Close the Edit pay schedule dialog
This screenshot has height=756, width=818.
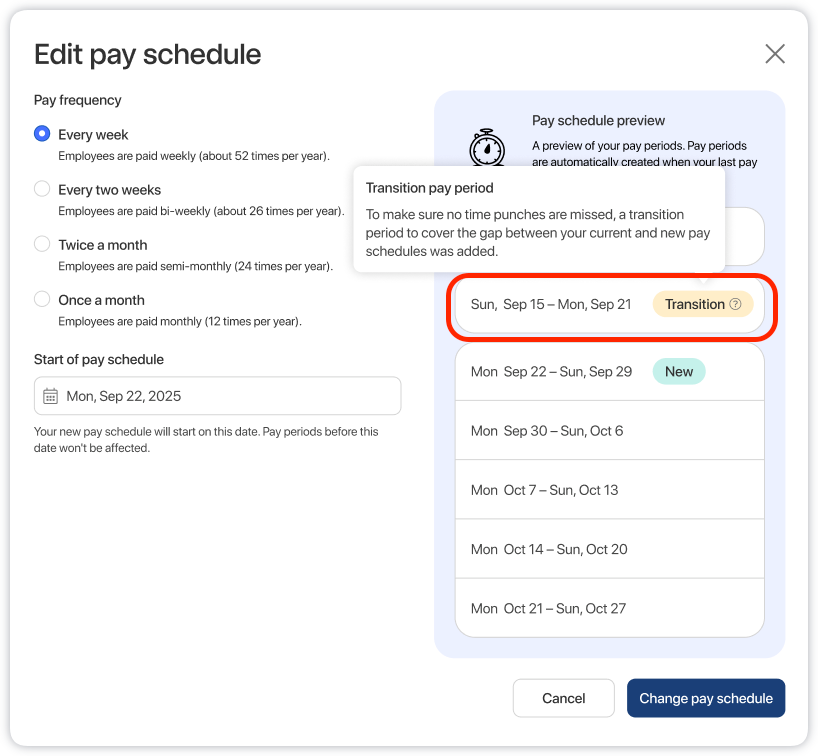[x=775, y=54]
